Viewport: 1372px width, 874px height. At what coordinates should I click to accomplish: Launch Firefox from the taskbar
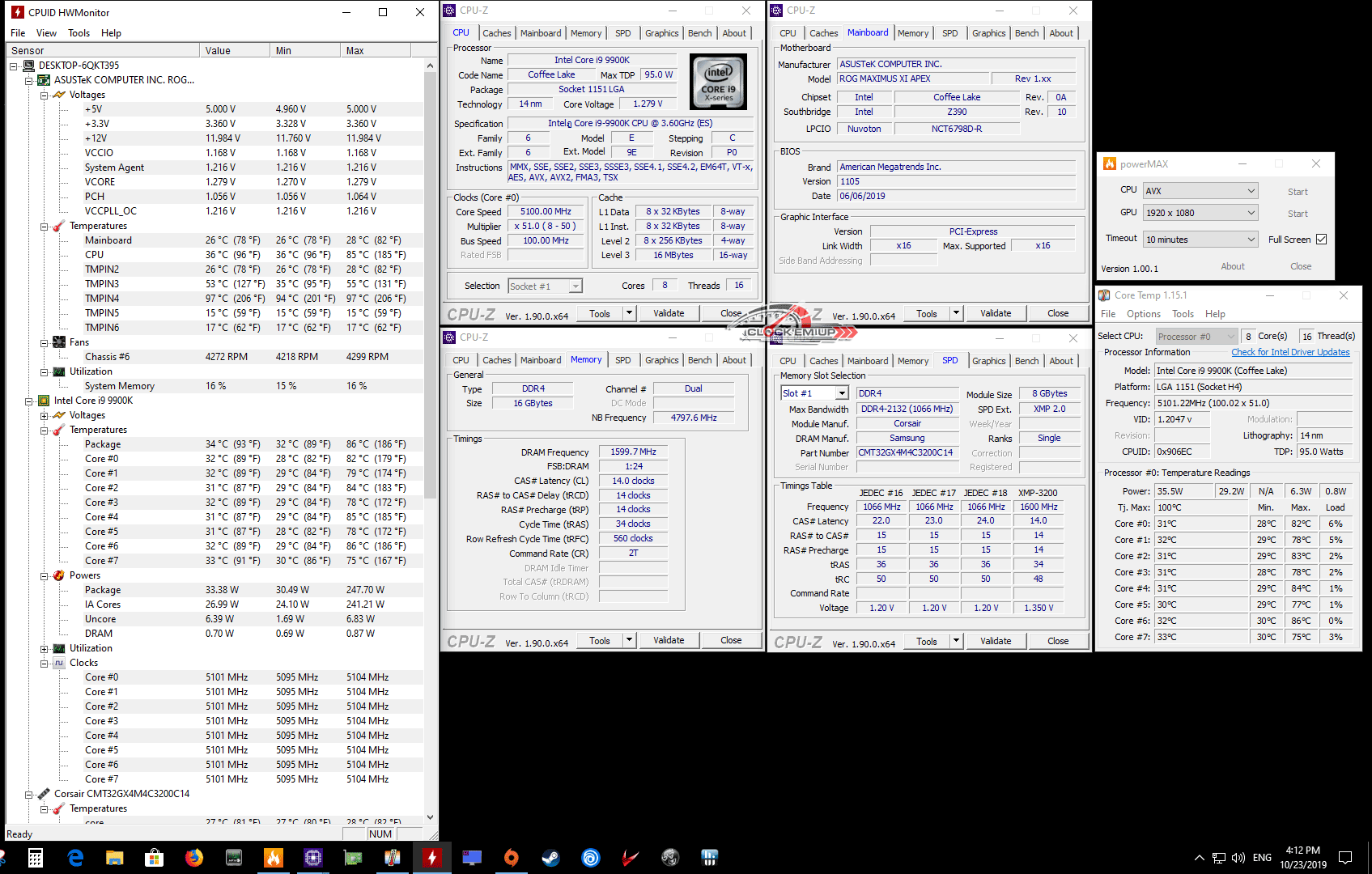(194, 858)
